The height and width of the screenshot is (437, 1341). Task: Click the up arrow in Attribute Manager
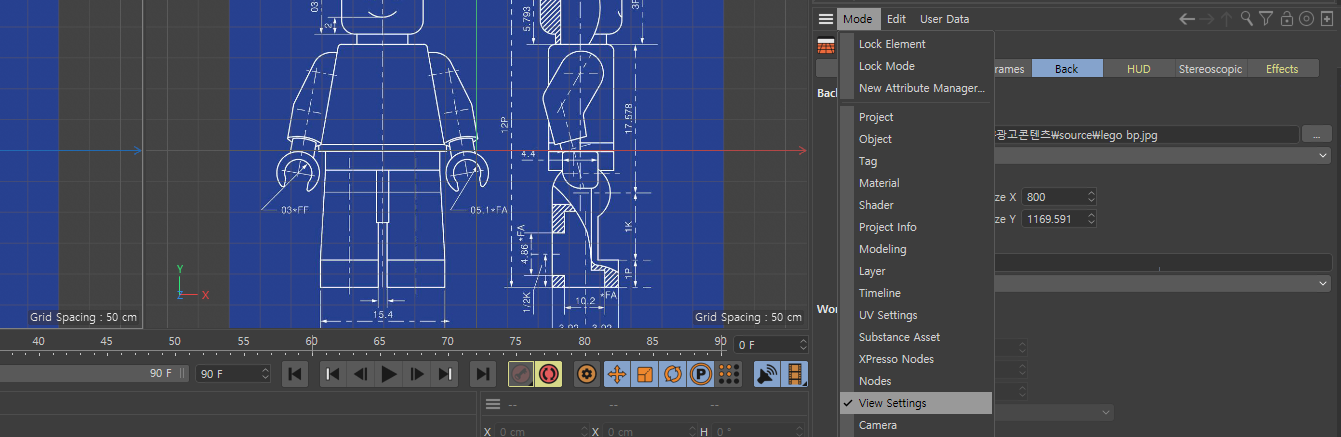[x=1226, y=19]
